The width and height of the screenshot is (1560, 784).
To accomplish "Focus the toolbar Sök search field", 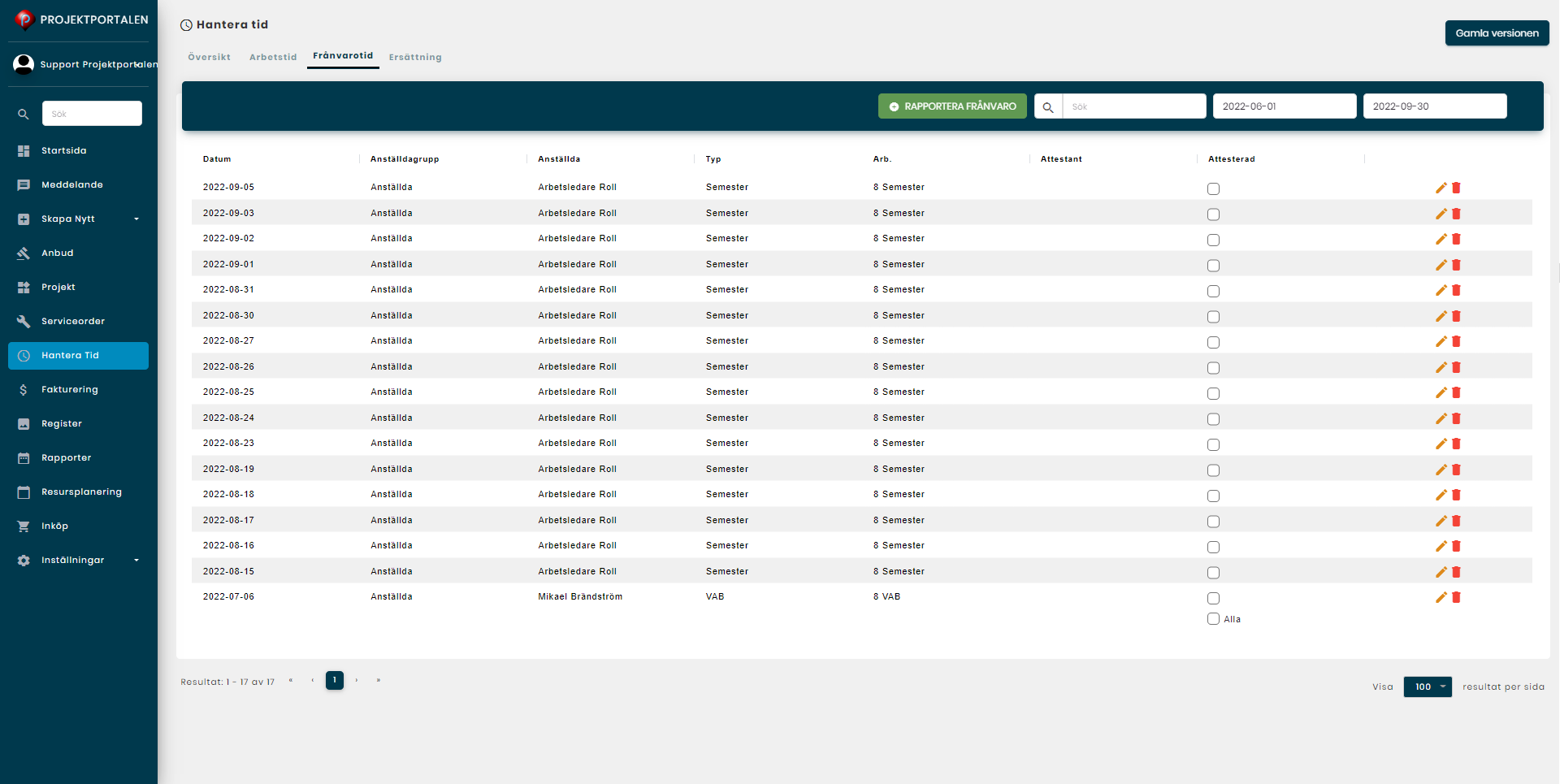I will click(x=1134, y=106).
